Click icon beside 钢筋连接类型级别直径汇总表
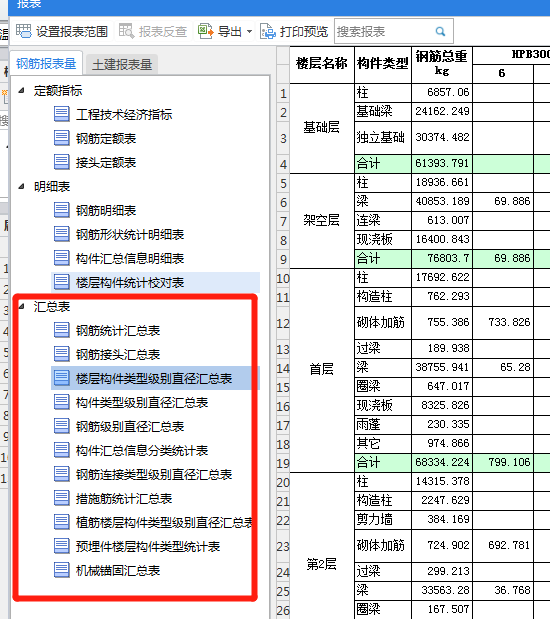550x619 pixels. [x=62, y=475]
